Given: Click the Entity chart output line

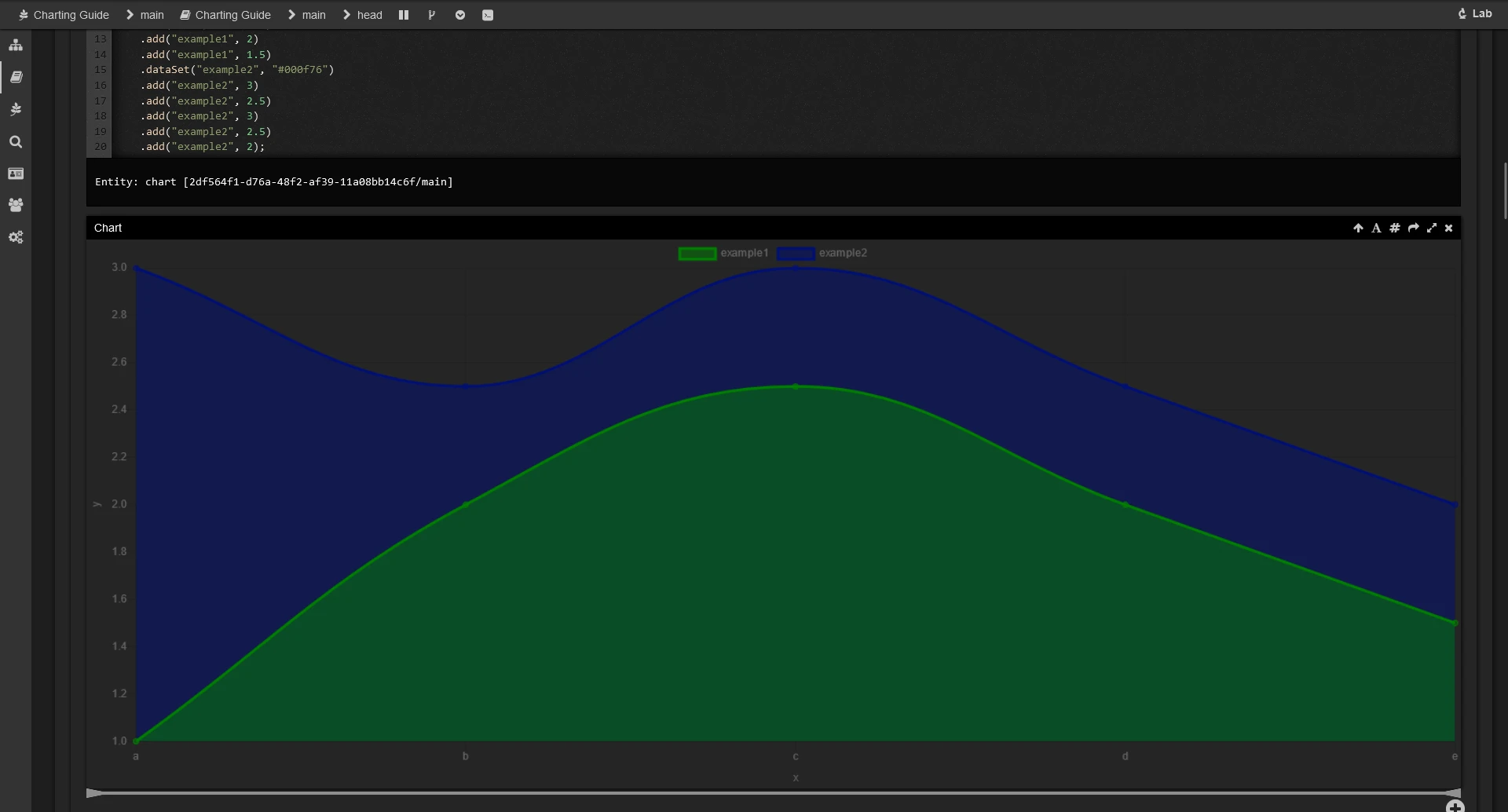Looking at the screenshot, I should coord(274,181).
